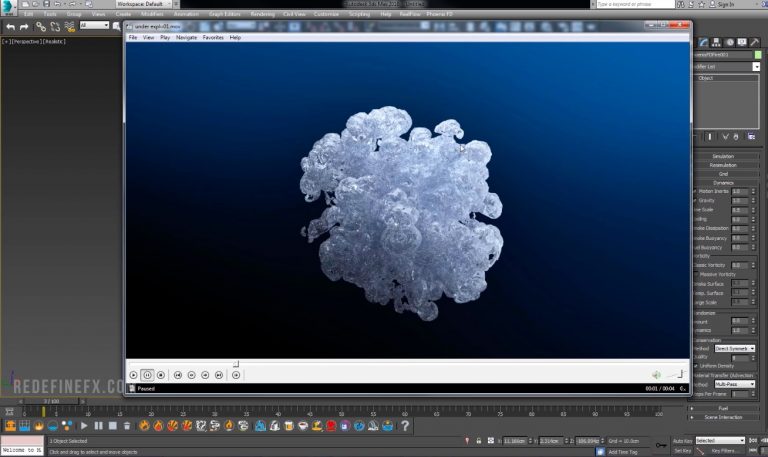Select the Link tool in main toolbar
Viewport: 768px width, 457px height.
click(x=41, y=26)
